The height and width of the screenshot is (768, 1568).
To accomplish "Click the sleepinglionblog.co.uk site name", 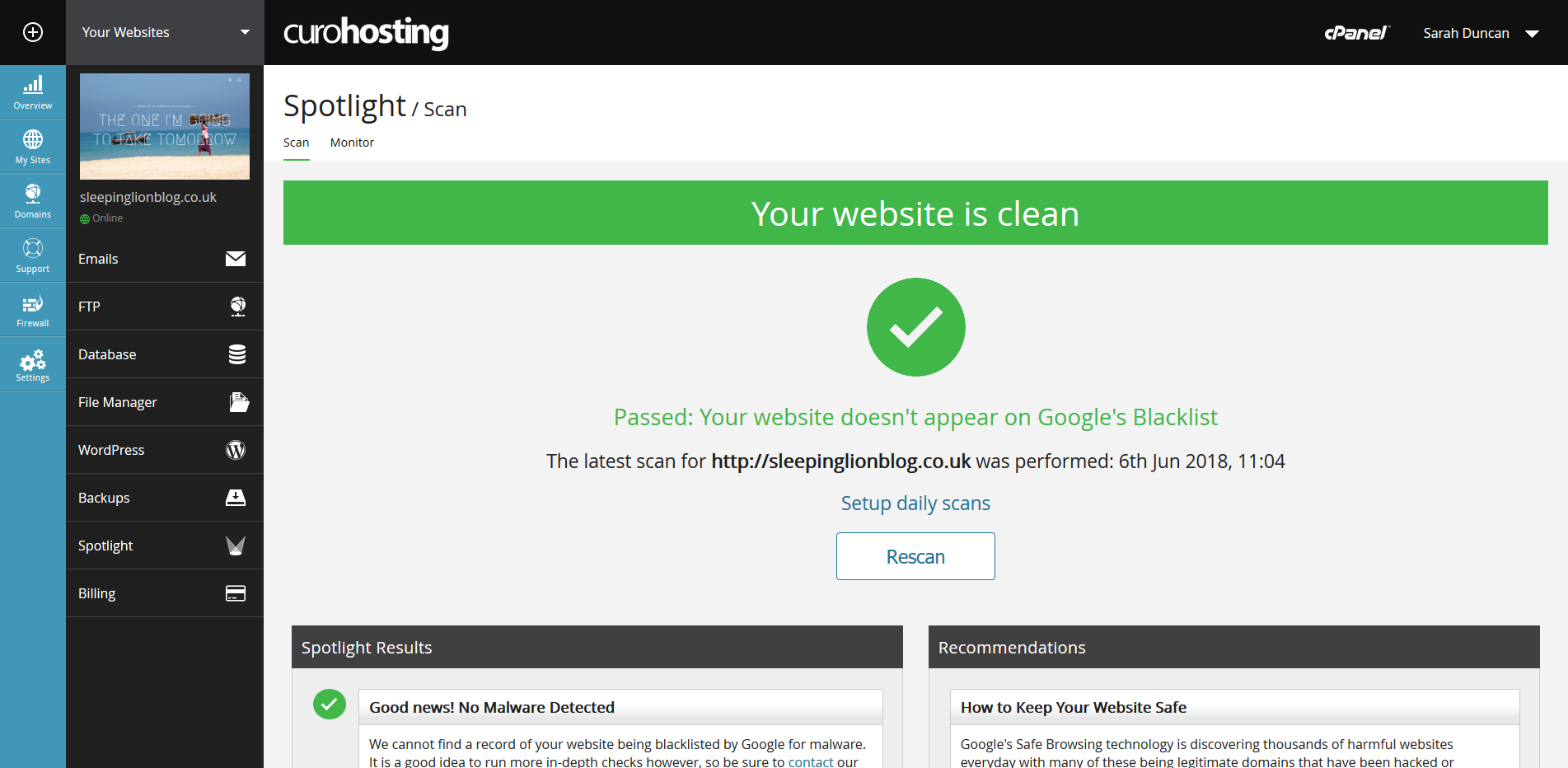I will coord(148,197).
